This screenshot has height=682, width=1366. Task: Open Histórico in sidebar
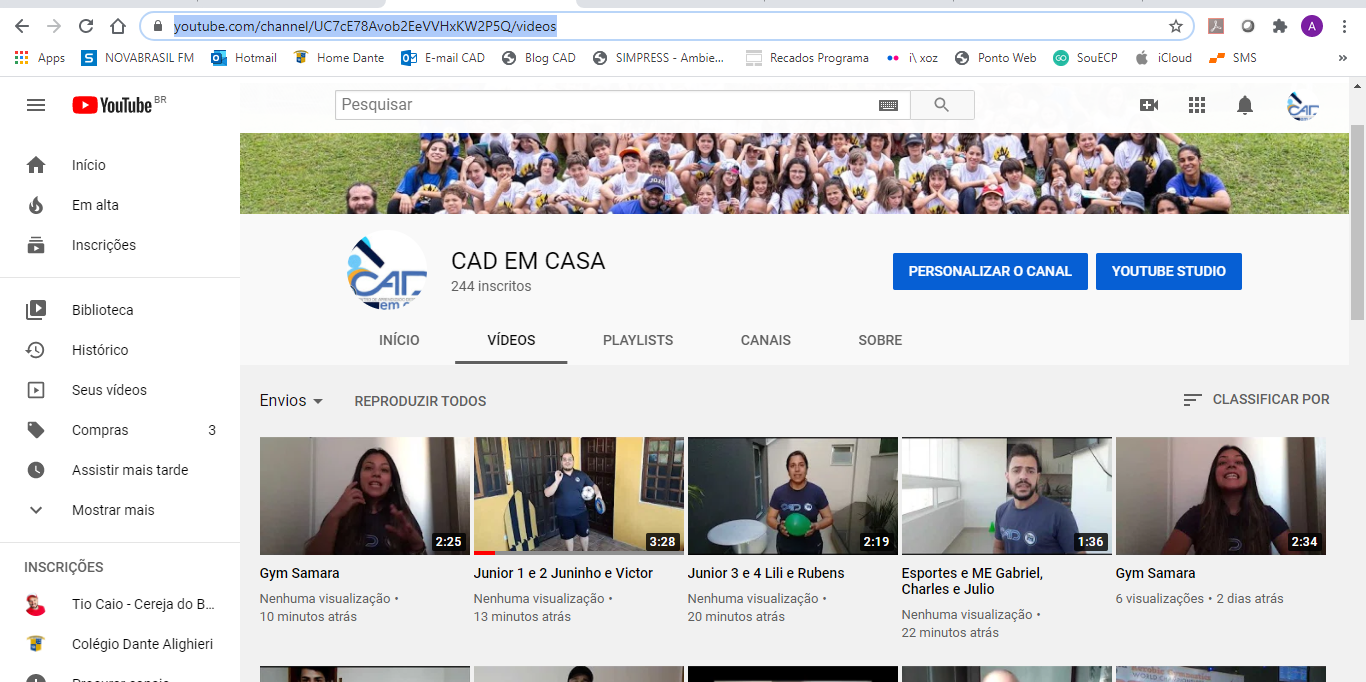click(x=120, y=350)
